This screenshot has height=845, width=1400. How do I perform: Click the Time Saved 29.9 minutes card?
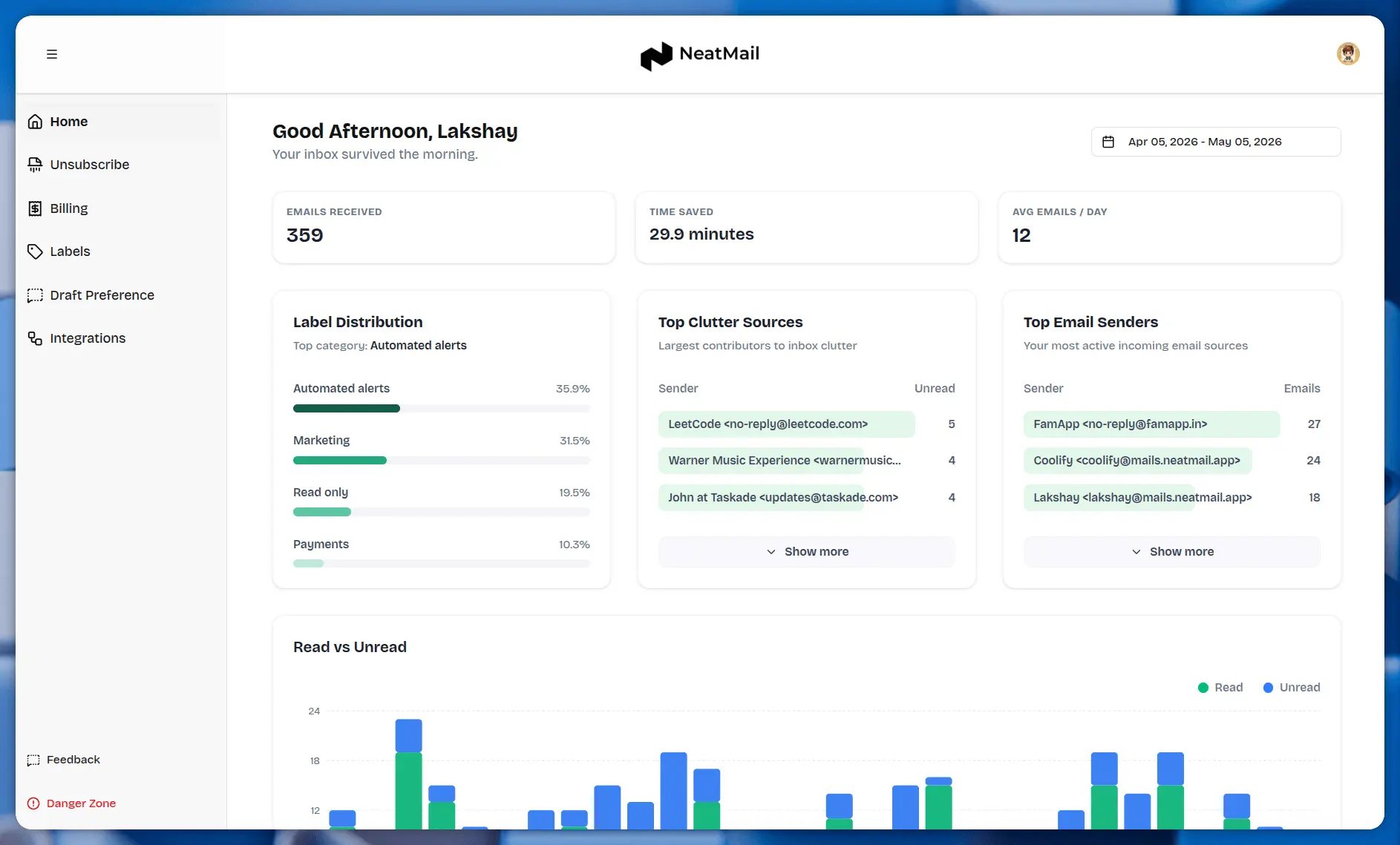[807, 227]
